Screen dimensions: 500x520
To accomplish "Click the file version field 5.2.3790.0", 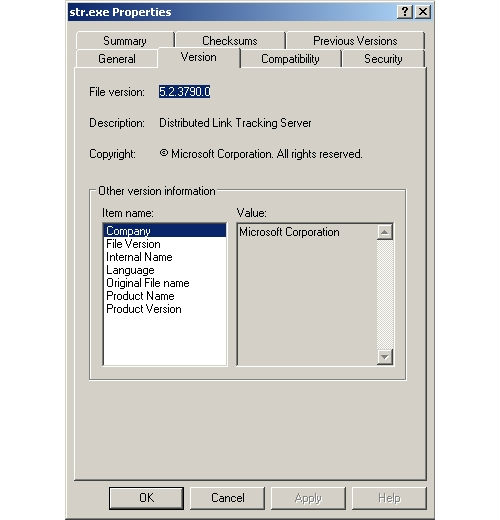I will tap(184, 92).
